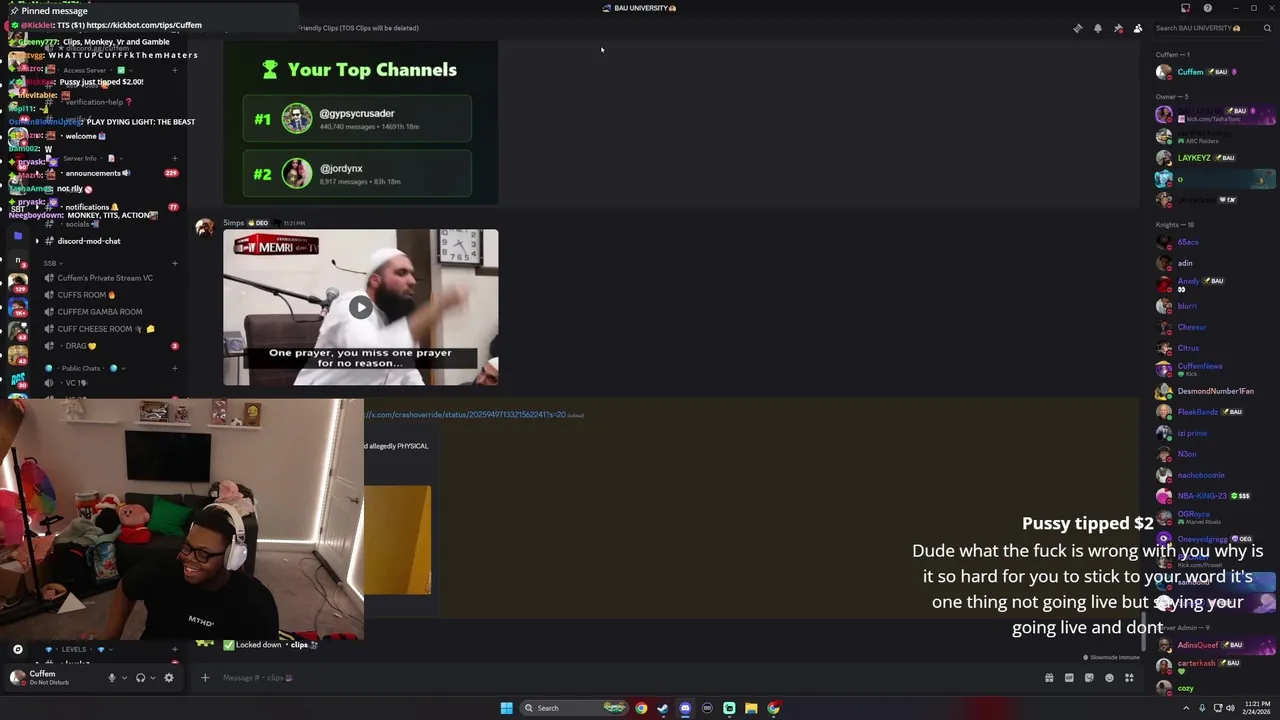Viewport: 1280px width, 720px height.
Task: Open notification settings bell in header
Action: tap(1097, 28)
